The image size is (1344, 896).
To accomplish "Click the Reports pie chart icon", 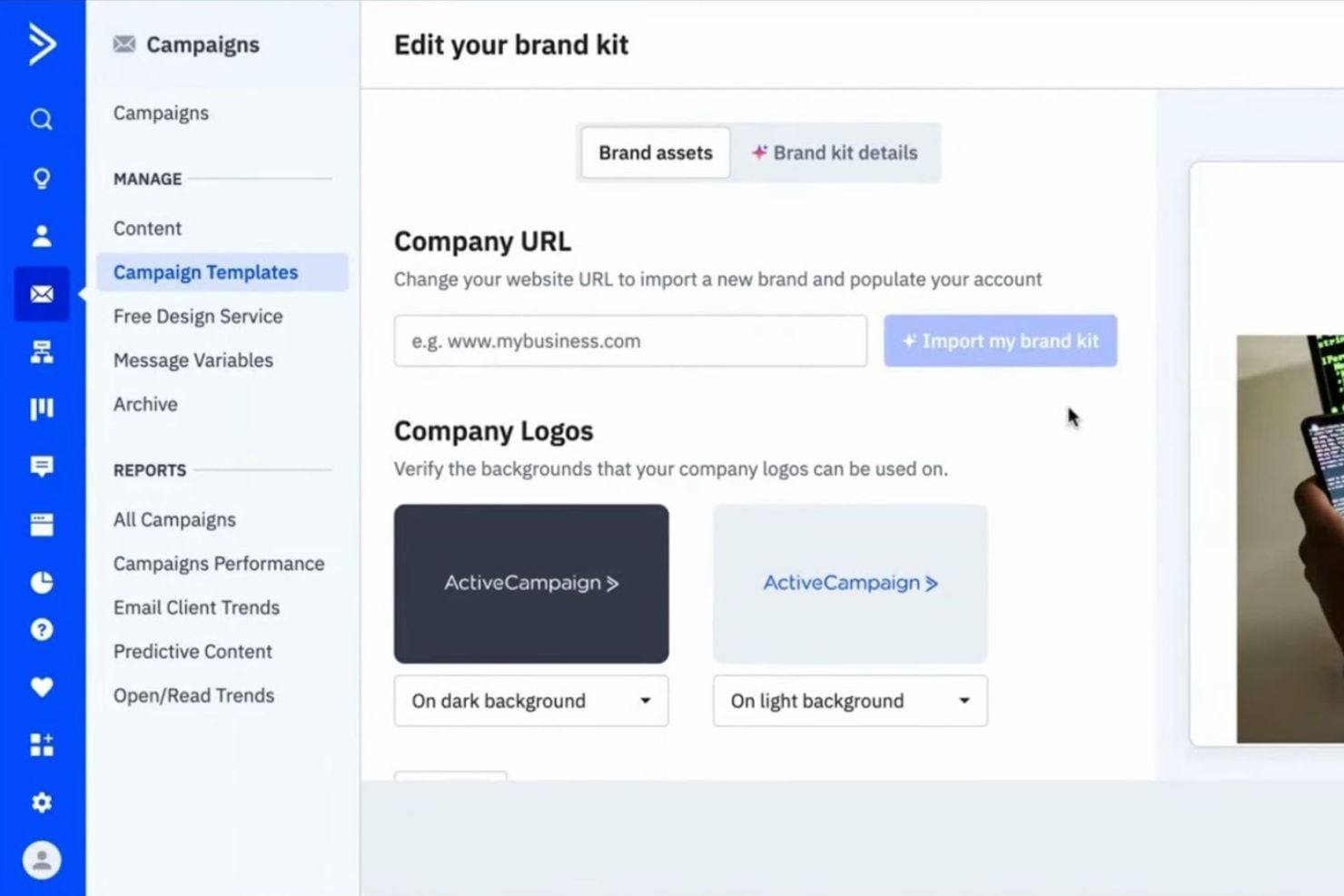I will pyautogui.click(x=42, y=582).
